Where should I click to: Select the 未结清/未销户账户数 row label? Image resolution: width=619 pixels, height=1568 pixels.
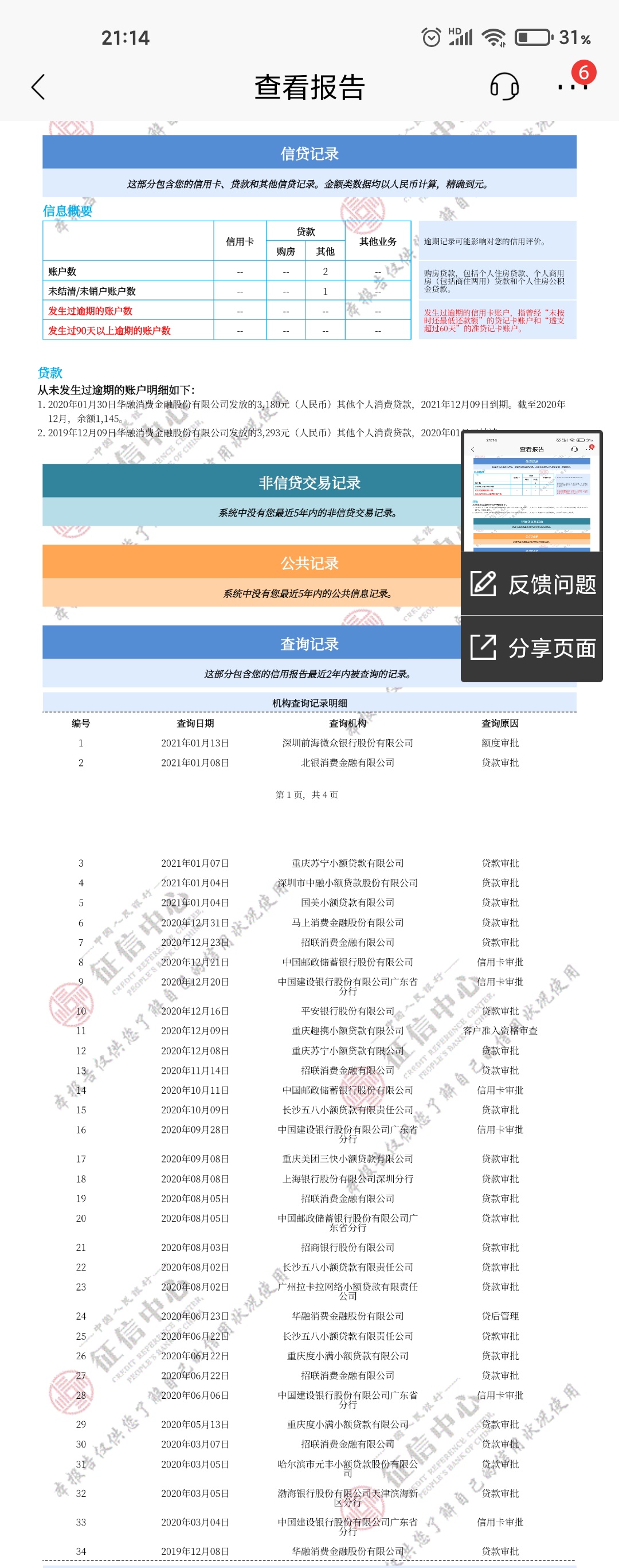(x=92, y=291)
